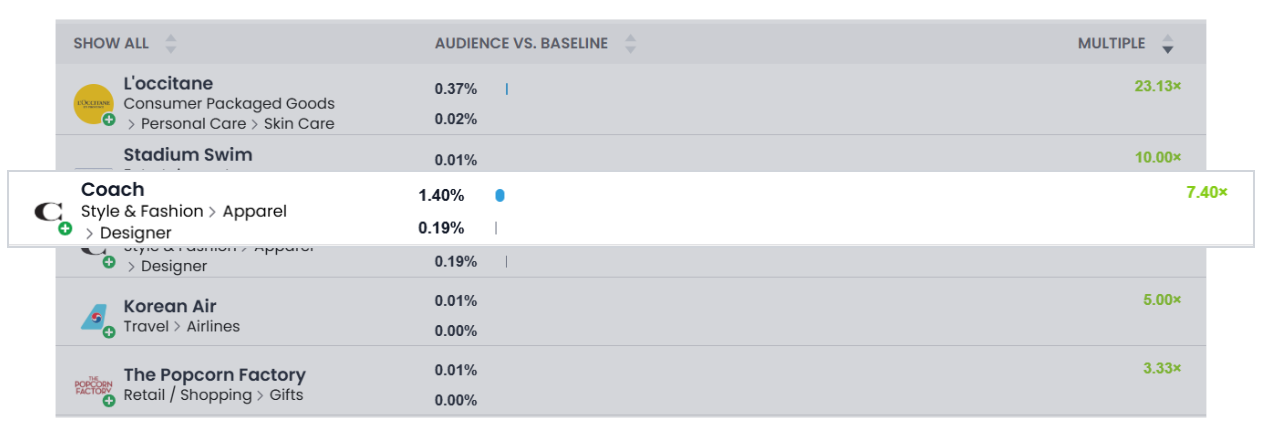The width and height of the screenshot is (1262, 437).
Task: Click the blue audience bar for Coach
Action: point(500,196)
